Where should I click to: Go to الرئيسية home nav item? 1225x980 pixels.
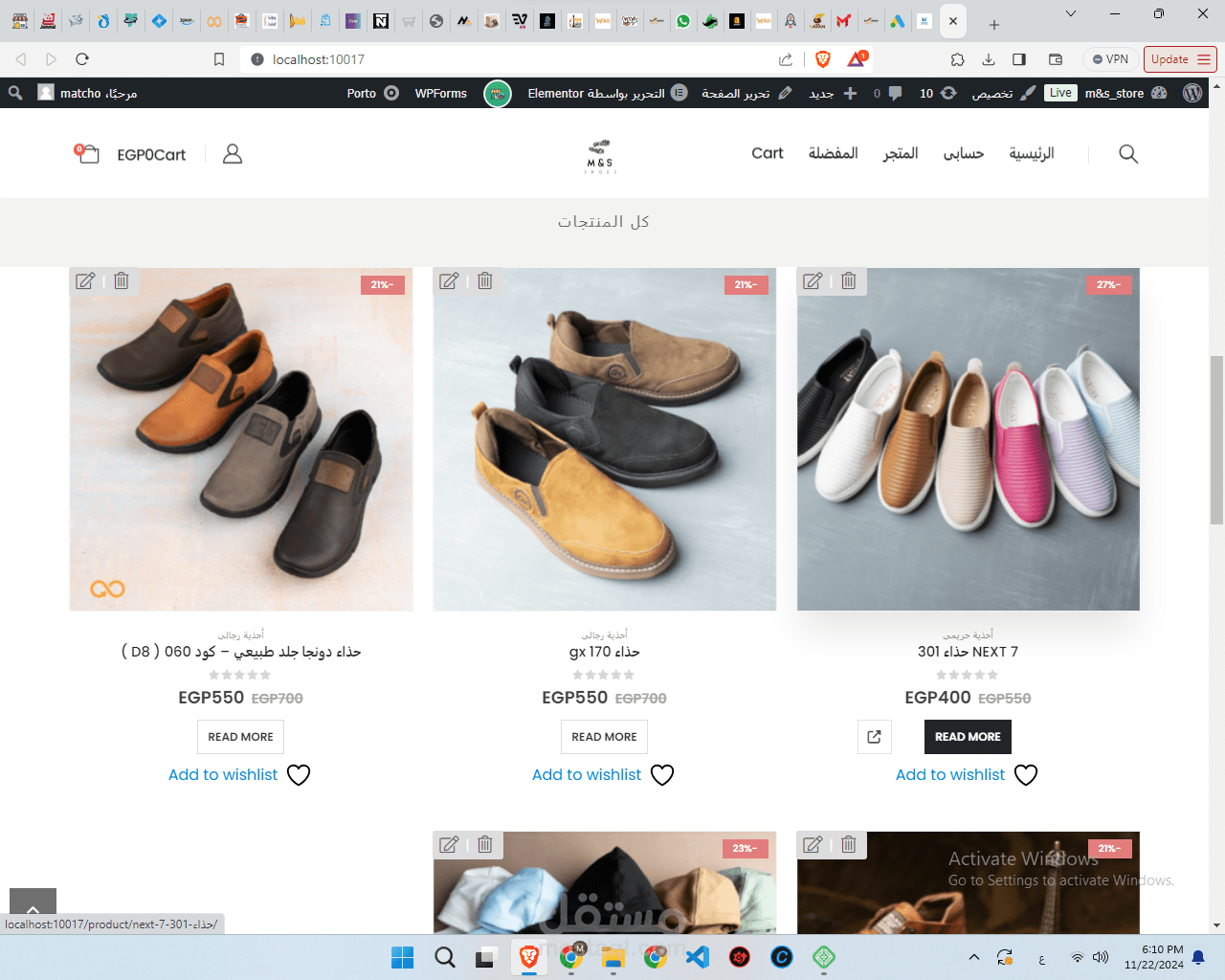1032,153
